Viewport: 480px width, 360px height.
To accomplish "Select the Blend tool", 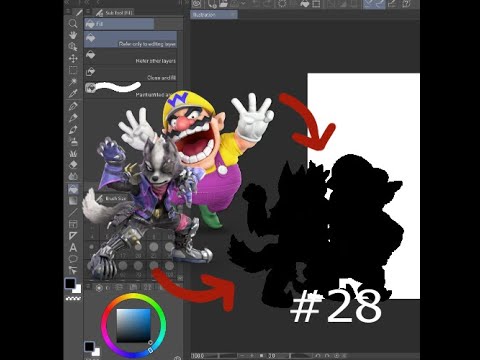I will tap(73, 176).
